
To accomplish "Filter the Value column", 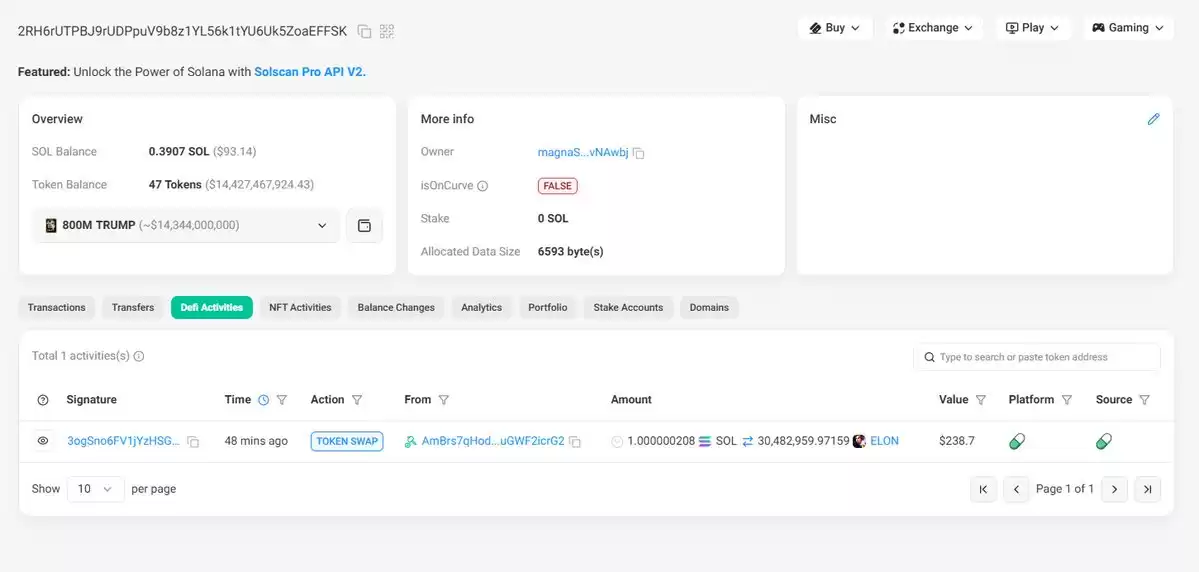I will tap(981, 400).
